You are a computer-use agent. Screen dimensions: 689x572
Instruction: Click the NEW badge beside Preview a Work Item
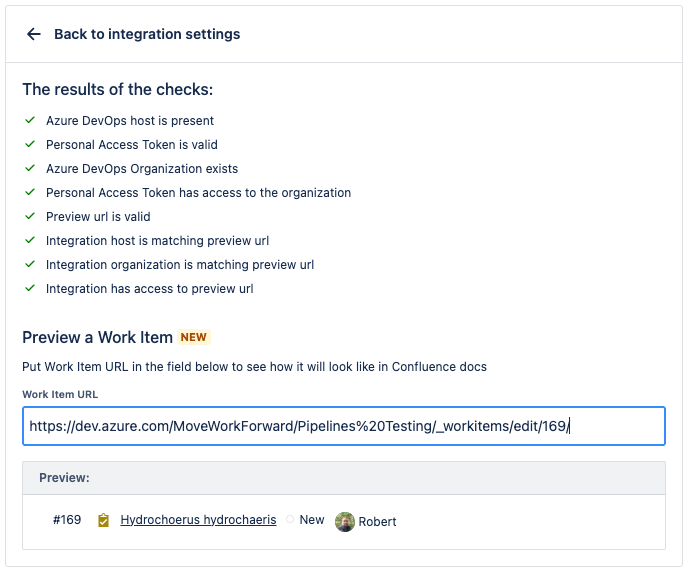pyautogui.click(x=194, y=337)
